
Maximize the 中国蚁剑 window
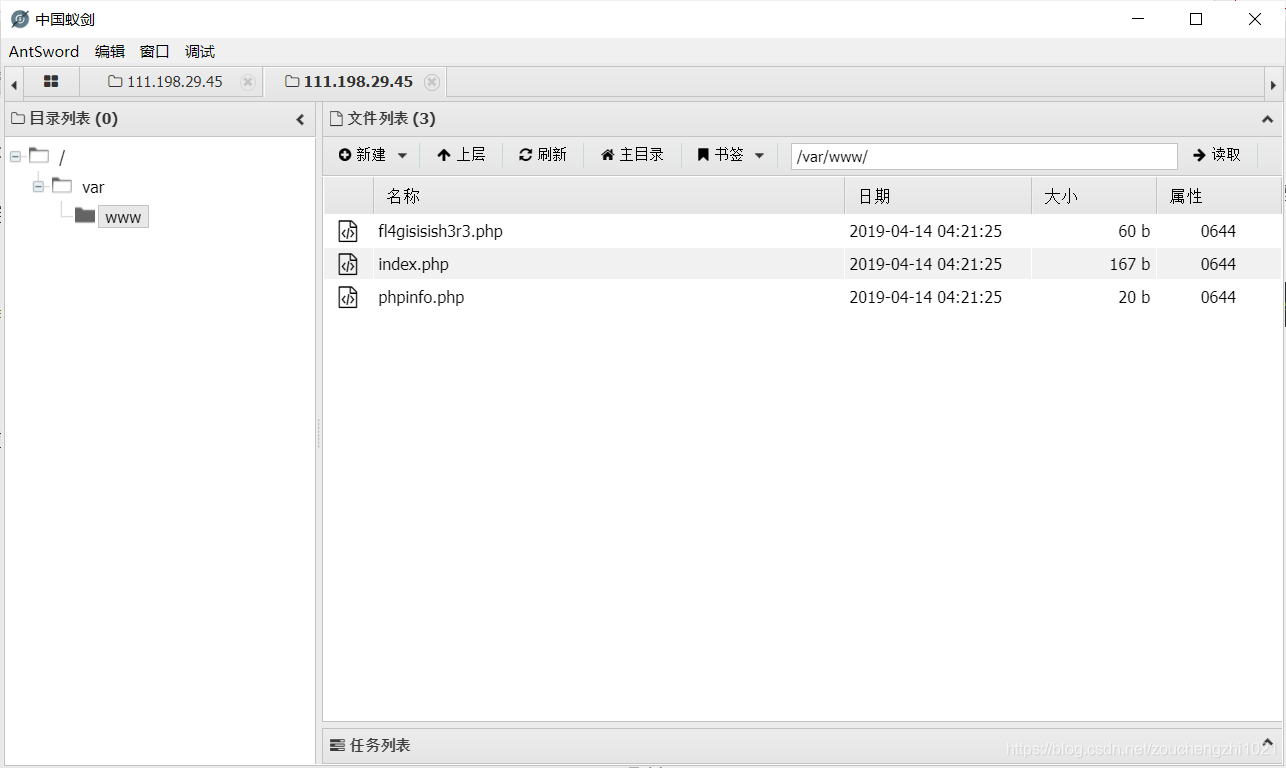[1196, 19]
